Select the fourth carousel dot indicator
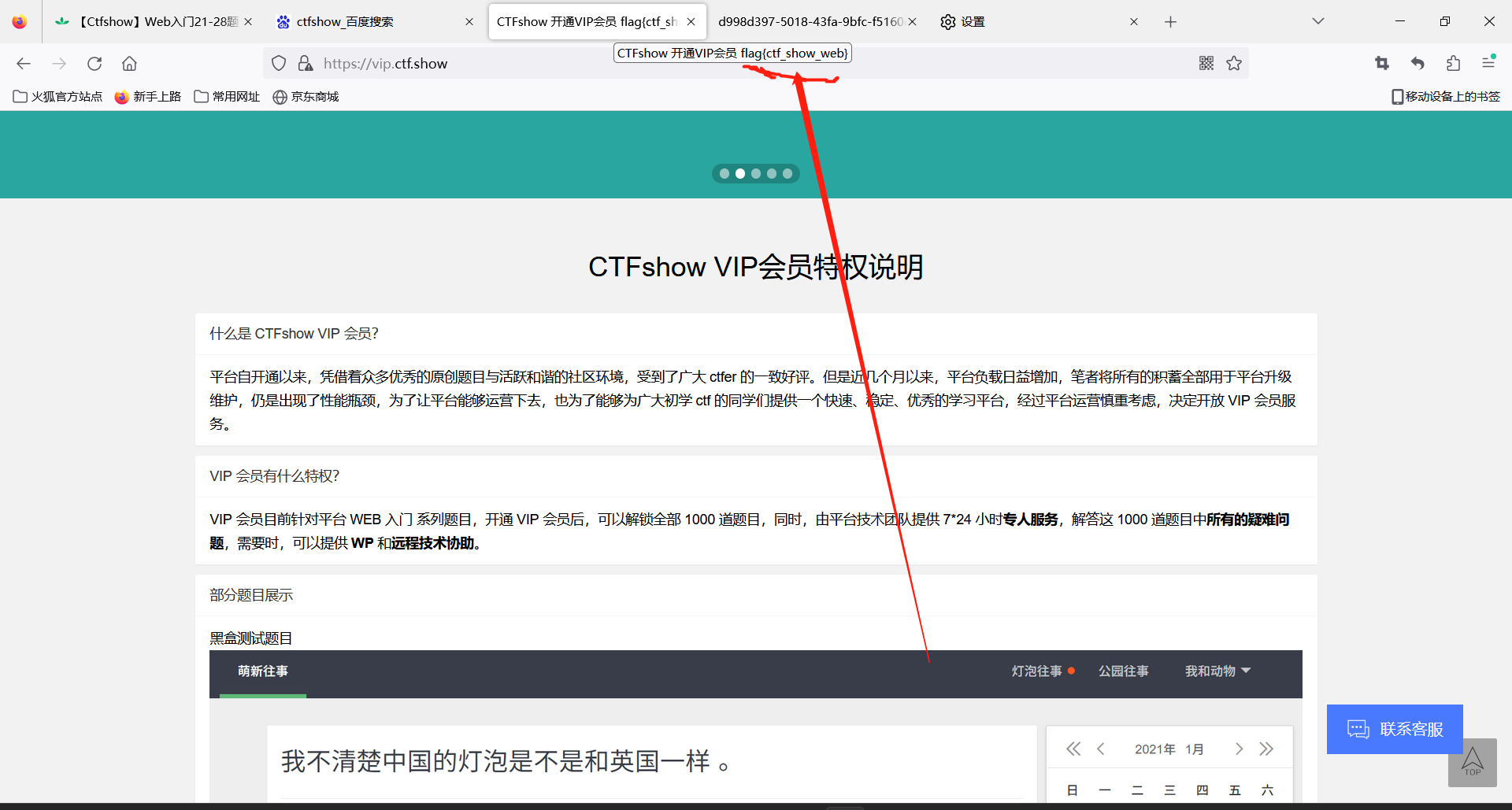Viewport: 1512px width, 810px height. [772, 173]
